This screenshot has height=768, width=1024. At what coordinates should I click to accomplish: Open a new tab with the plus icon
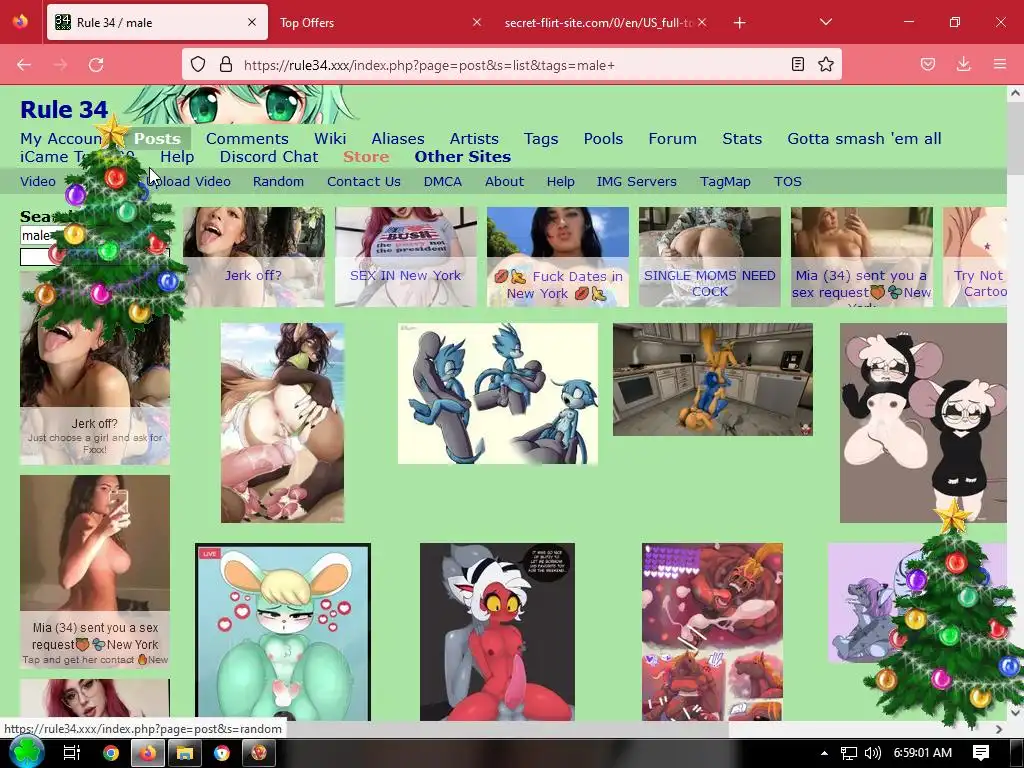(x=739, y=23)
